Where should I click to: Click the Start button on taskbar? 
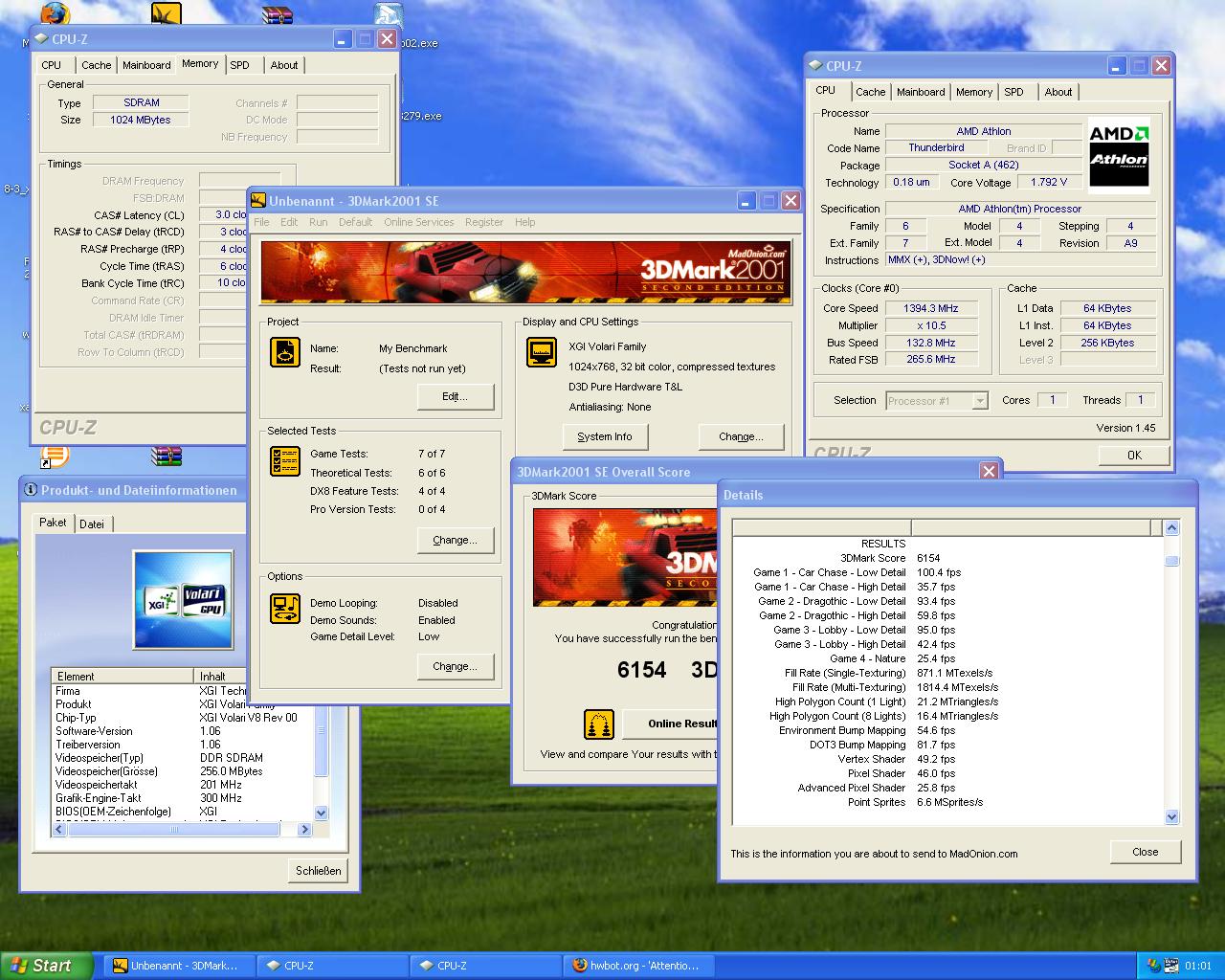point(46,966)
